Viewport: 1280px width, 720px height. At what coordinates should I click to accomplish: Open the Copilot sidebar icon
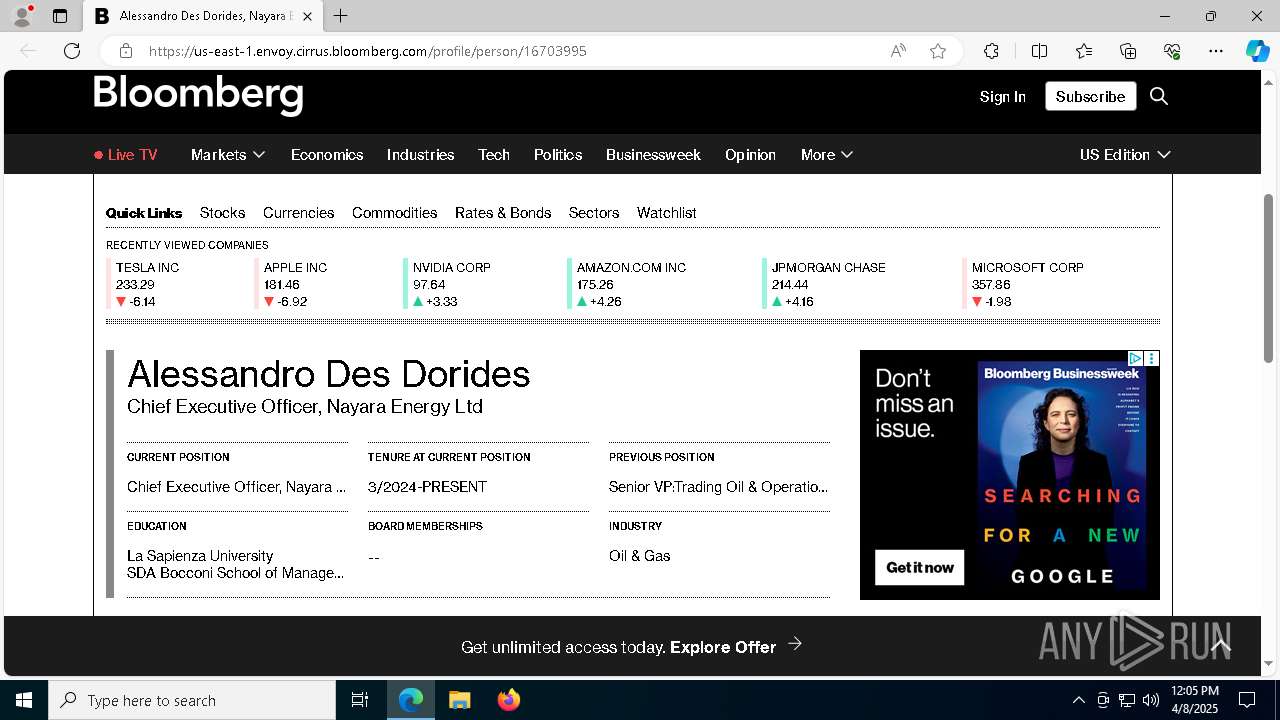pyautogui.click(x=1257, y=51)
